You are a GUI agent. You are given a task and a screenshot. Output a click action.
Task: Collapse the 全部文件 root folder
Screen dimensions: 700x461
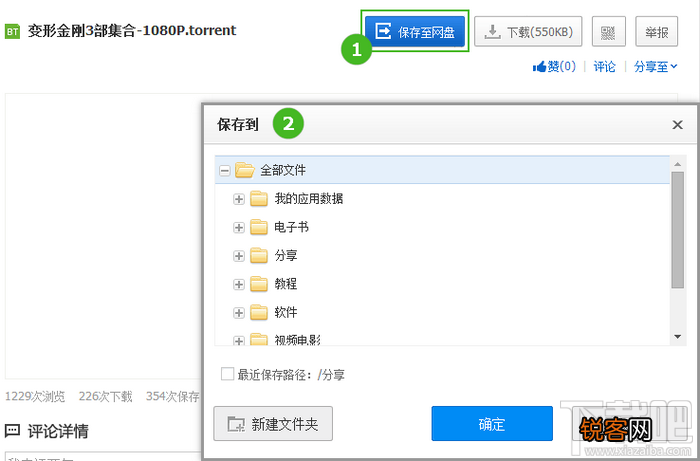tap(225, 170)
